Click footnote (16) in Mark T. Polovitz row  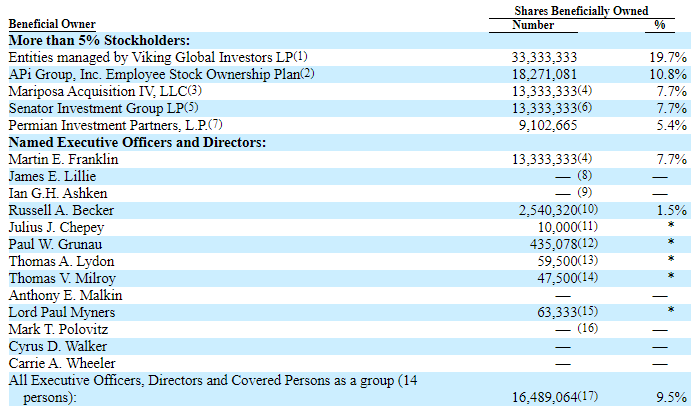point(588,328)
